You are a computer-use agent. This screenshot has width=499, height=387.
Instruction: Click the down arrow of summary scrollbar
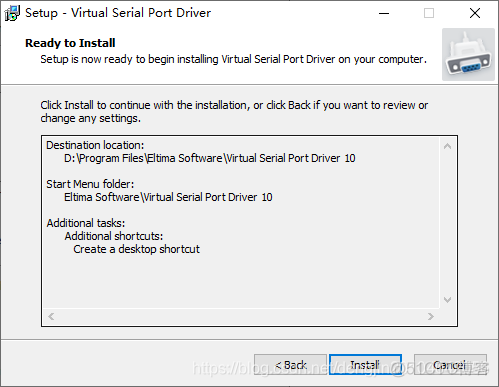tap(448, 300)
